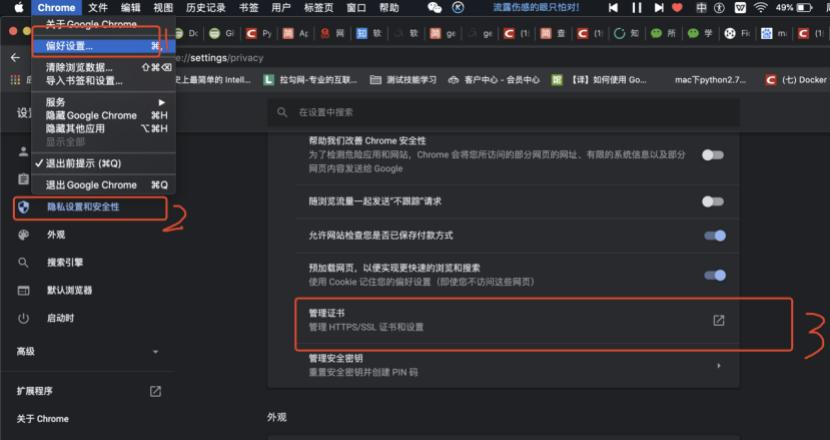Image resolution: width=830 pixels, height=440 pixels.
Task: Open the 帮助 menu
Action: (389, 7)
